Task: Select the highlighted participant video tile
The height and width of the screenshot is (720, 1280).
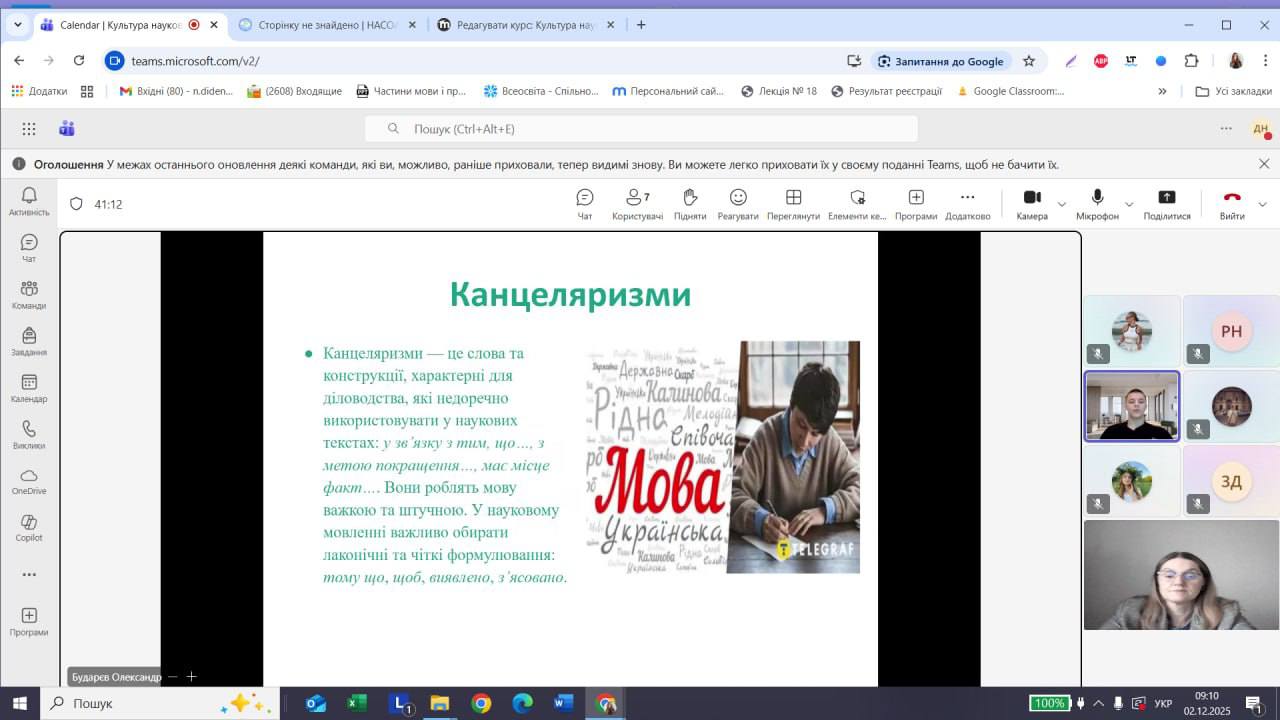Action: pyautogui.click(x=1132, y=406)
